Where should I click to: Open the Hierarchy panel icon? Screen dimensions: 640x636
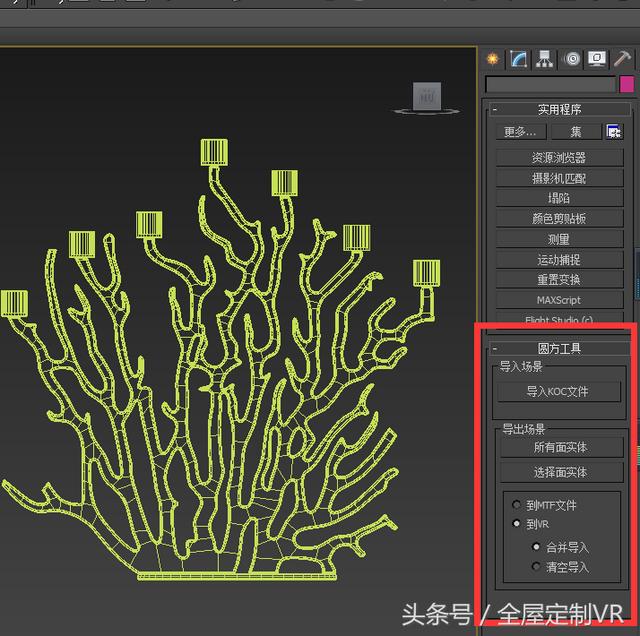[x=545, y=58]
